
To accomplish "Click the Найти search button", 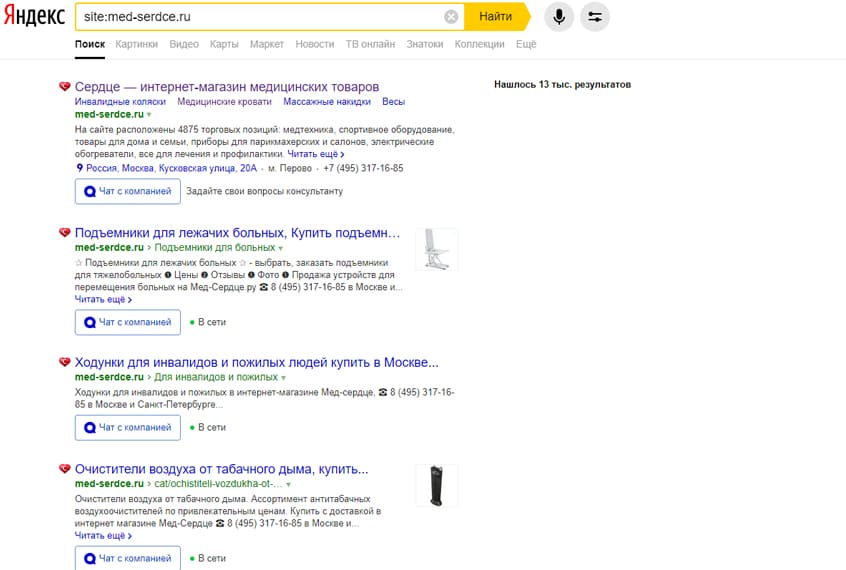I will 496,17.
